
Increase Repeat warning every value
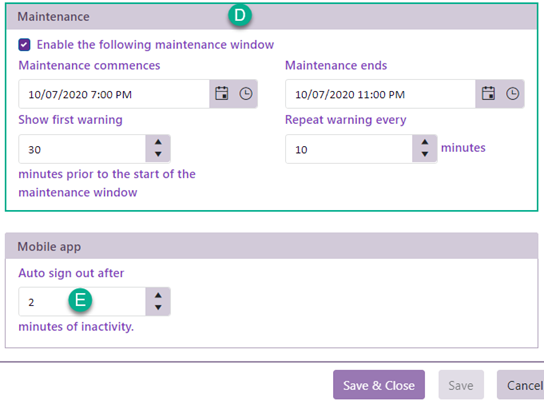(425, 142)
